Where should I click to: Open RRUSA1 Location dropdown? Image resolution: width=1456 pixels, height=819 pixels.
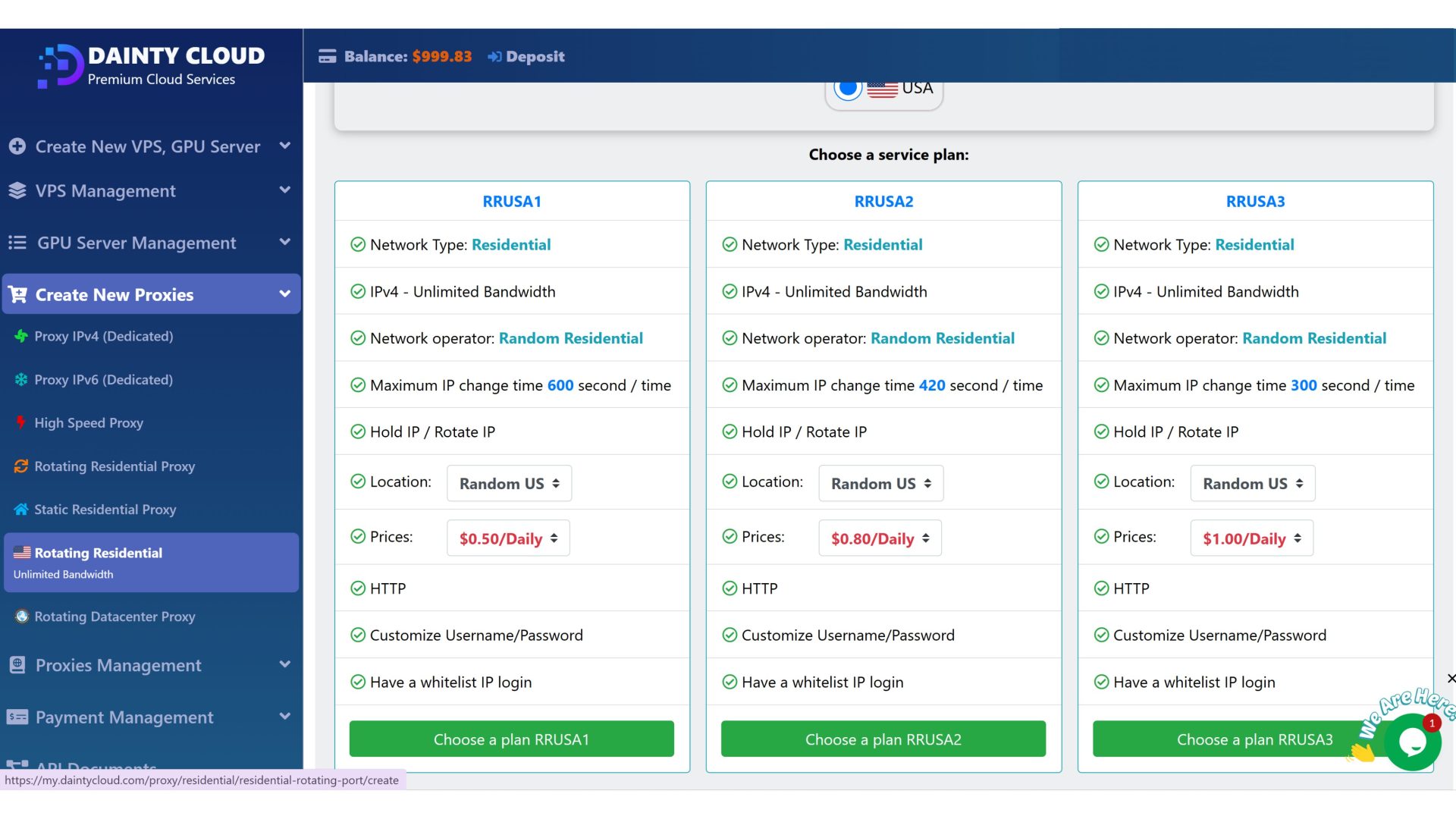[510, 483]
